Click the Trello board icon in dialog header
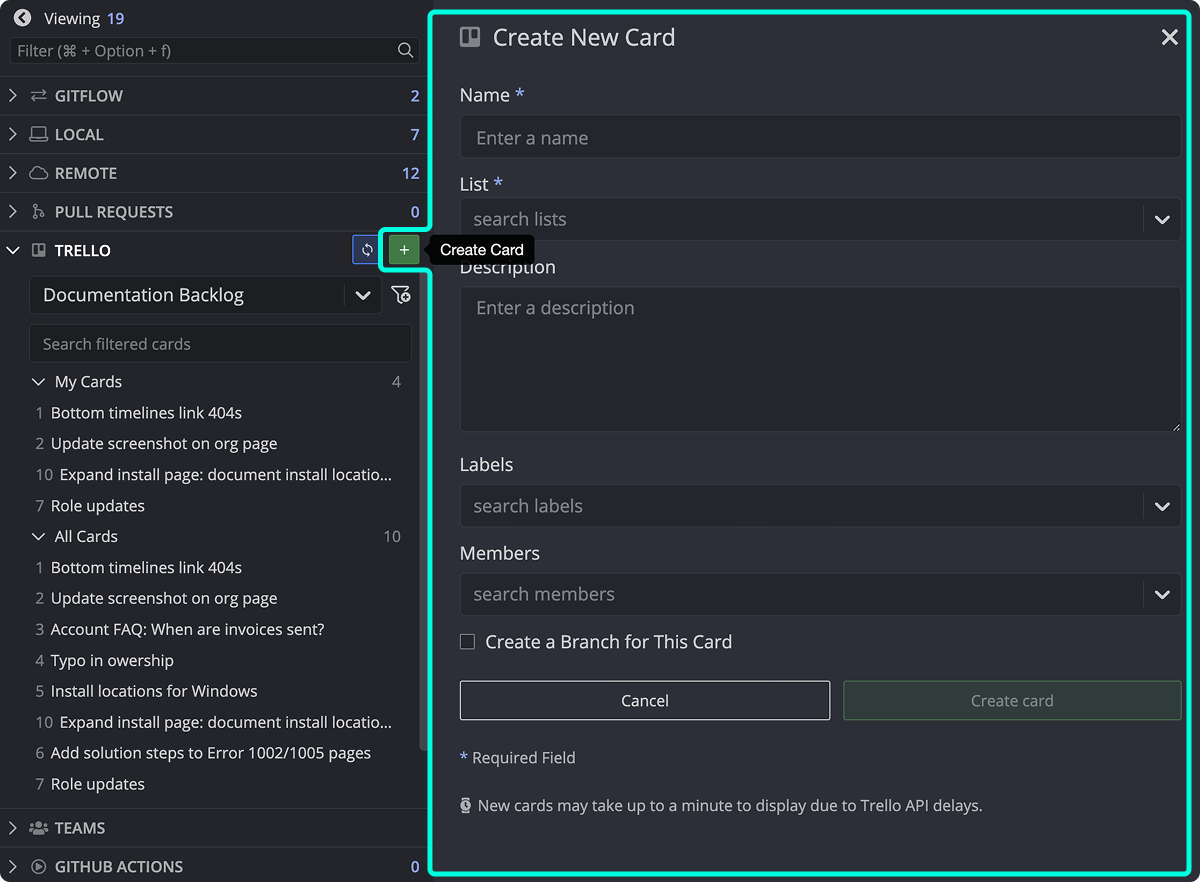 coord(470,36)
